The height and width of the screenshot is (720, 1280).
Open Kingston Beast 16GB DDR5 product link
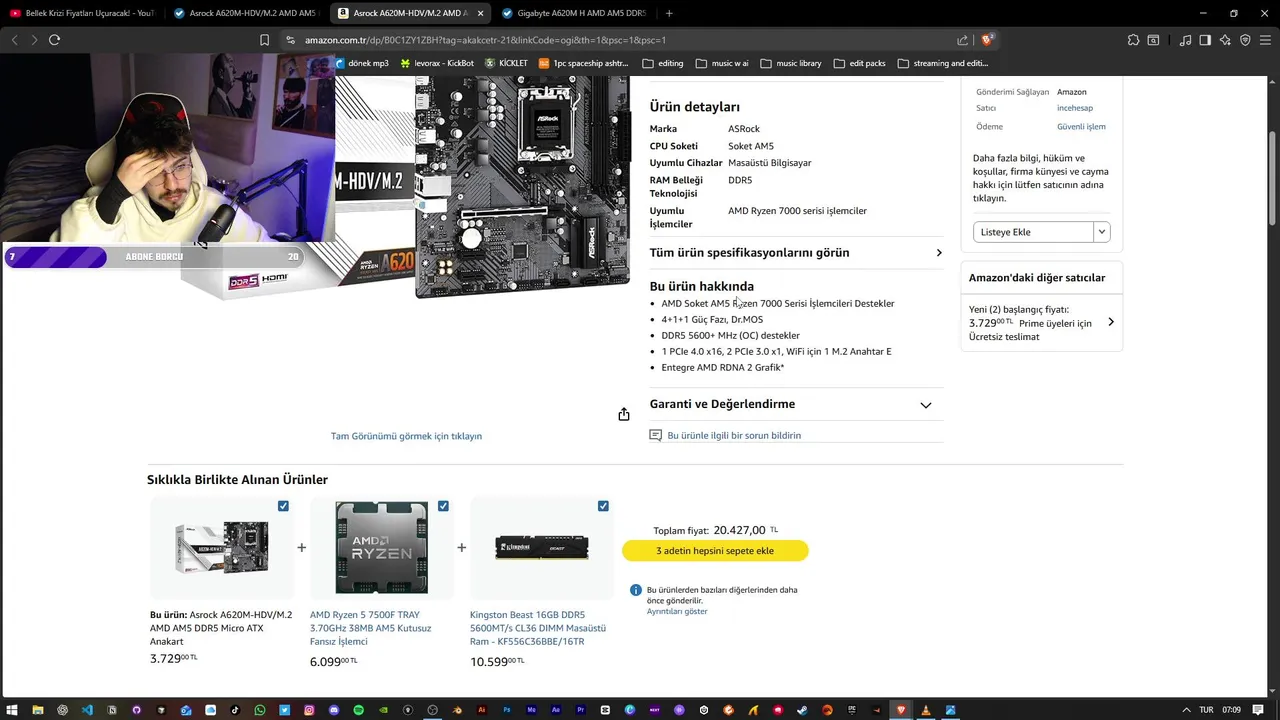(538, 628)
